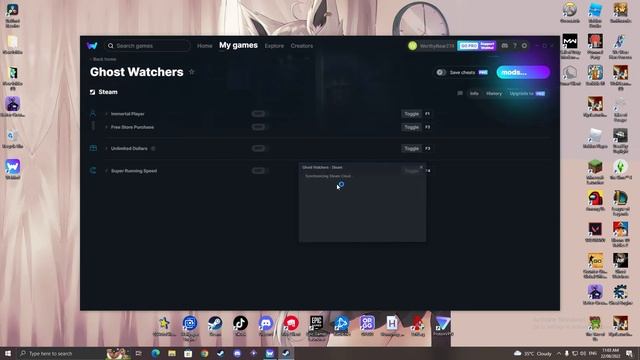Click the Modern Warfare MW desktop shortcut
640x360 pixels.
(x=570, y=47)
